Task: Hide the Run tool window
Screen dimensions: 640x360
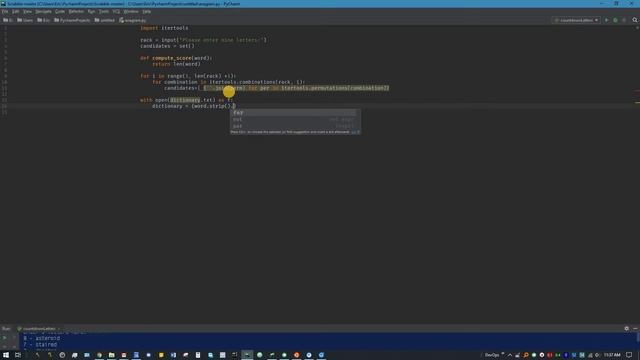Action: tap(635, 329)
